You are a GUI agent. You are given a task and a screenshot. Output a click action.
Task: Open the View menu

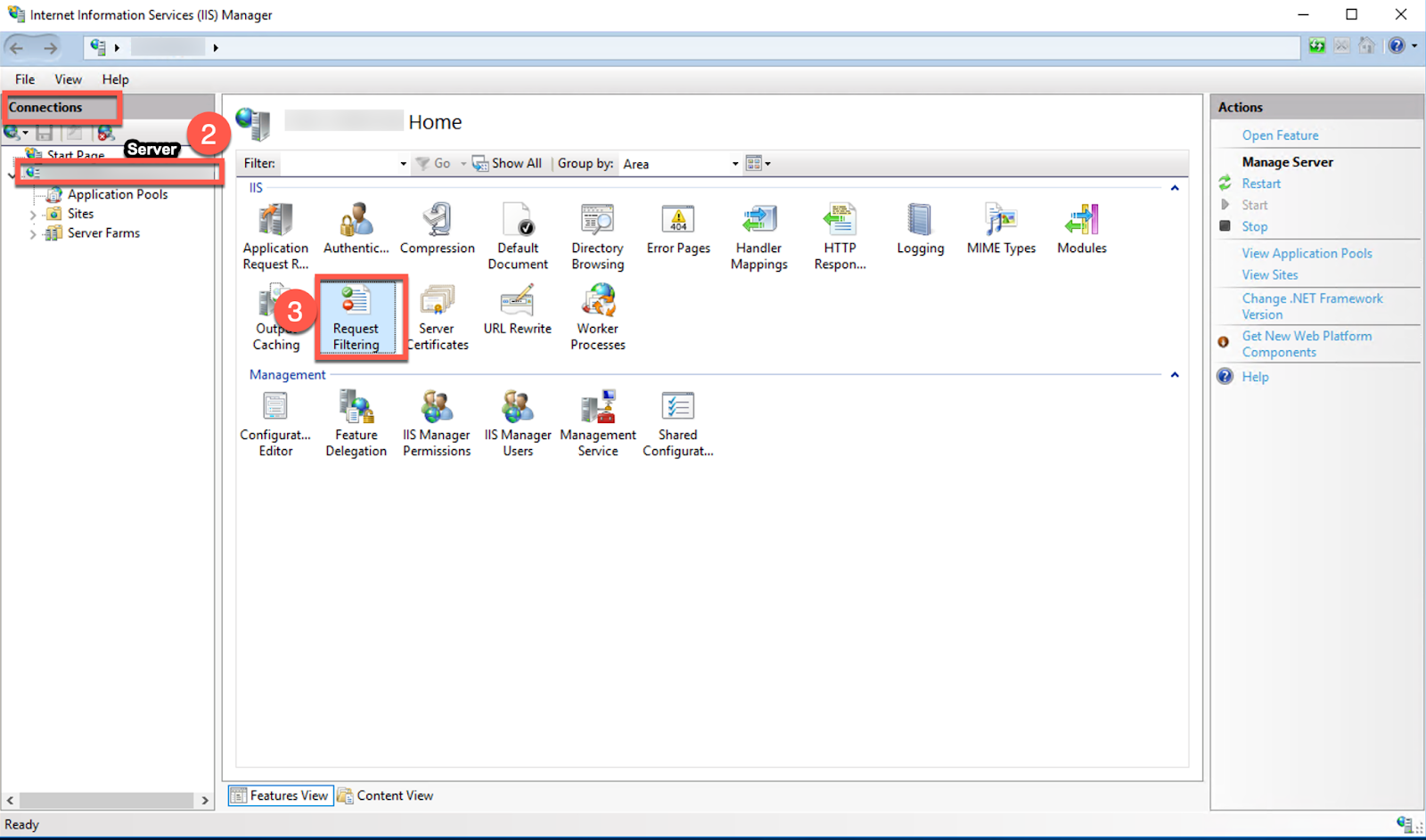(68, 79)
